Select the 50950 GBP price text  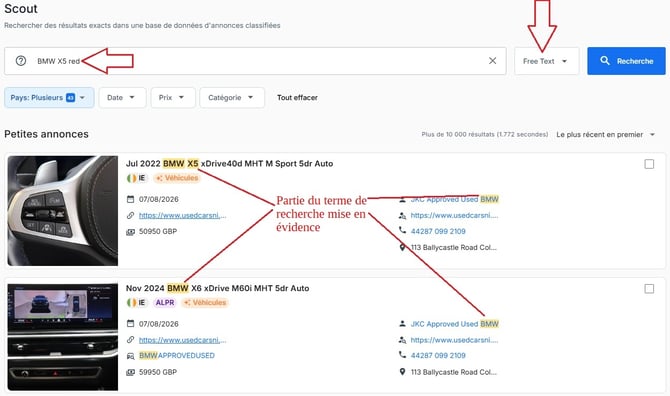158,232
